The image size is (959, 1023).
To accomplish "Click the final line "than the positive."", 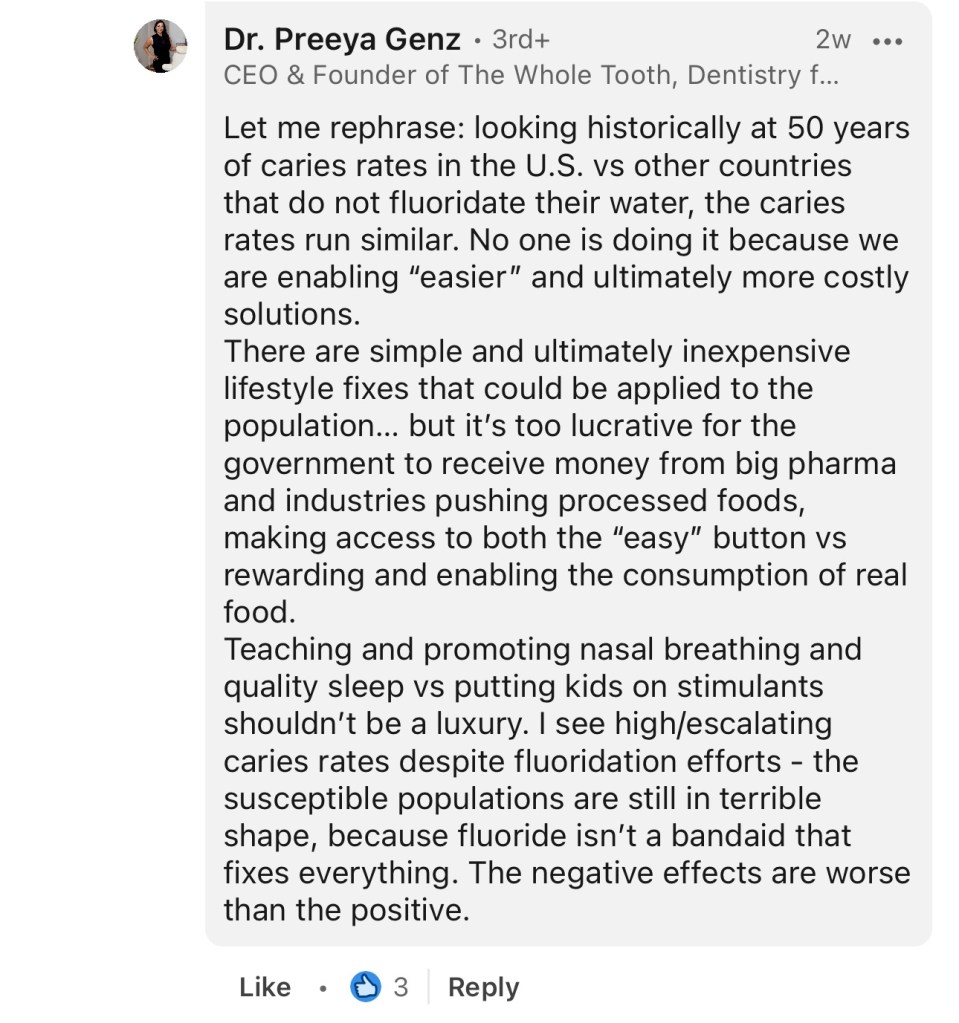I will pyautogui.click(x=346, y=910).
